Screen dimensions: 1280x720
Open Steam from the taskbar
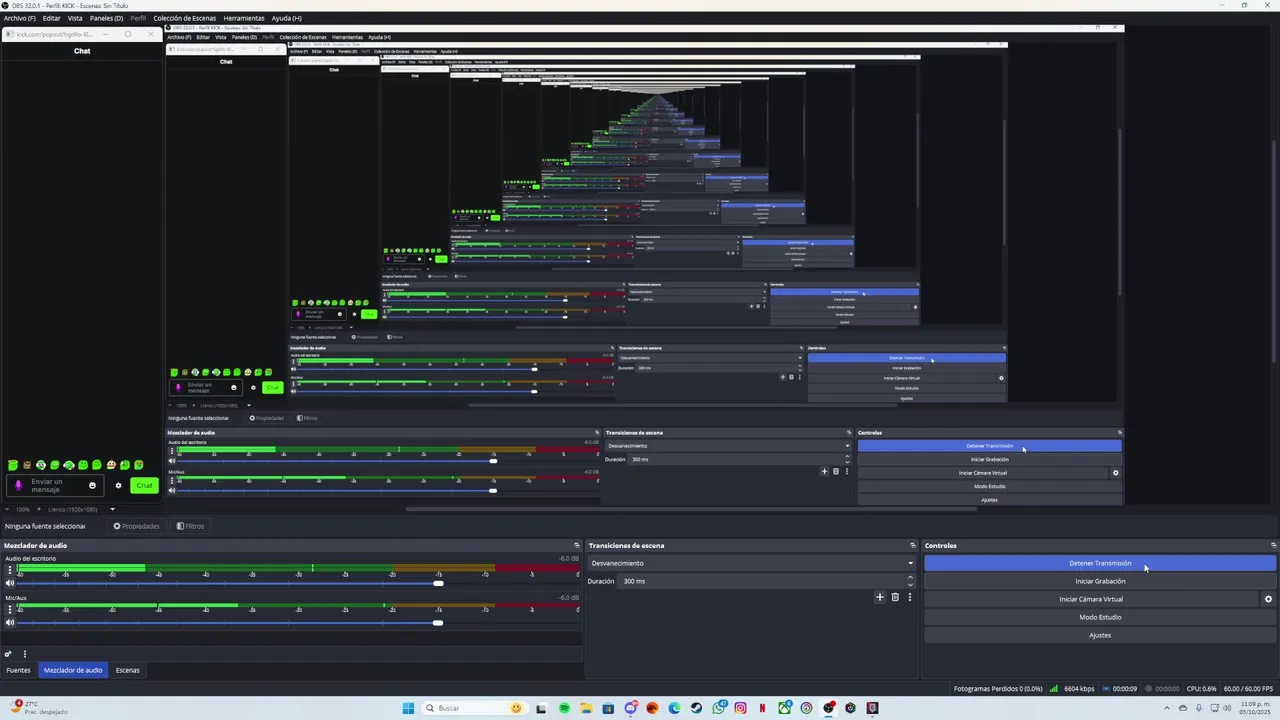coord(697,708)
